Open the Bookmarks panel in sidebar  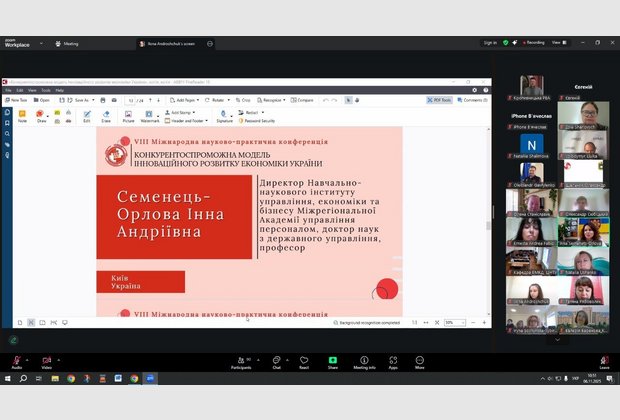pyautogui.click(x=7, y=123)
